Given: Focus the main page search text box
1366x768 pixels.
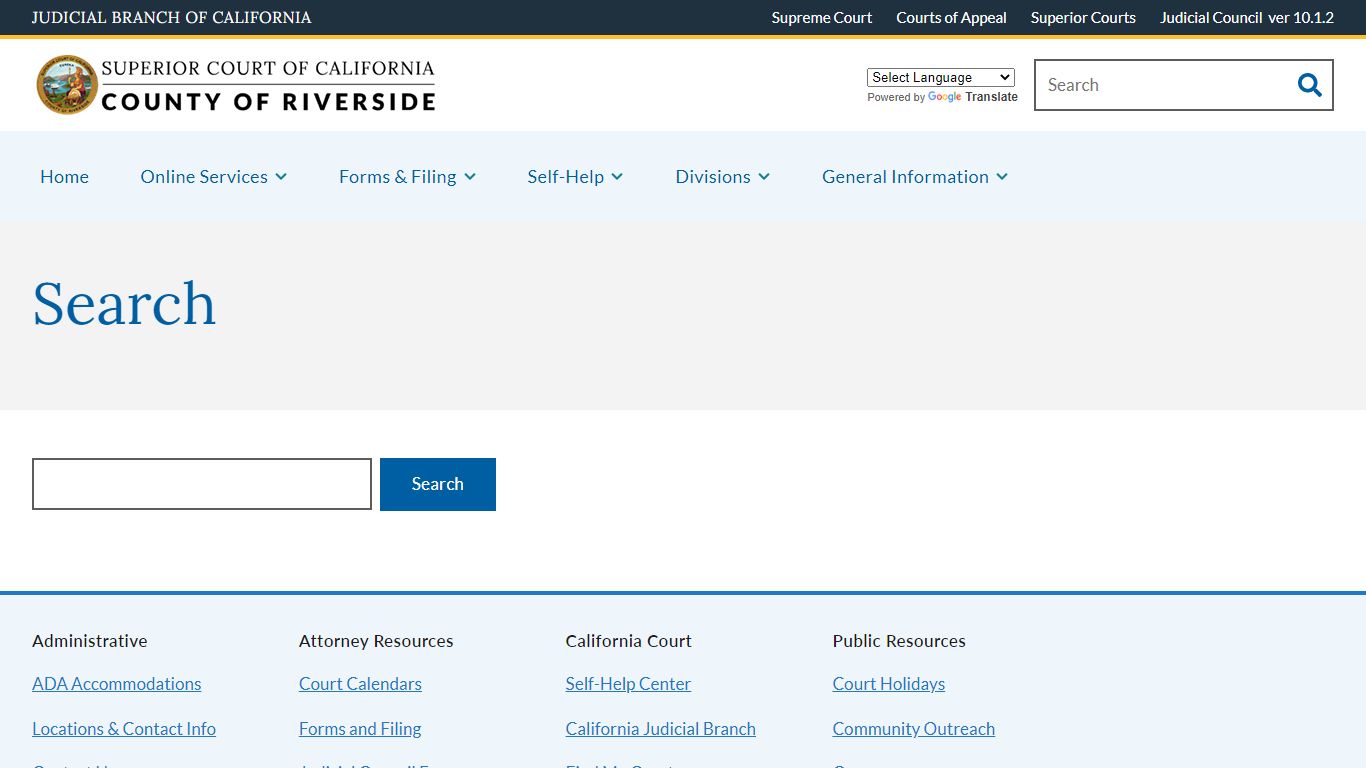Looking at the screenshot, I should coord(202,484).
